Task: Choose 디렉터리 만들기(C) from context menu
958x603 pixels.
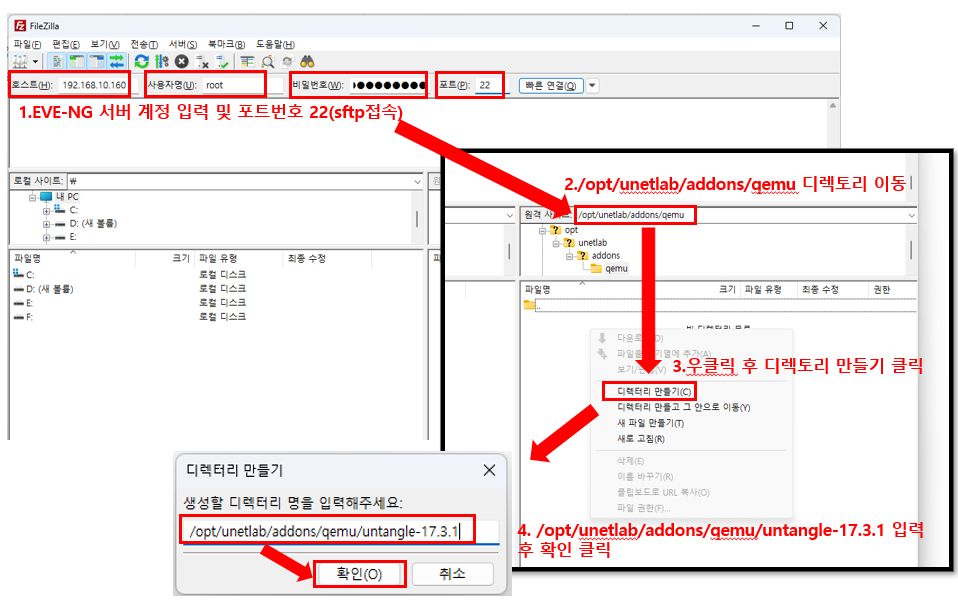Action: 654,392
